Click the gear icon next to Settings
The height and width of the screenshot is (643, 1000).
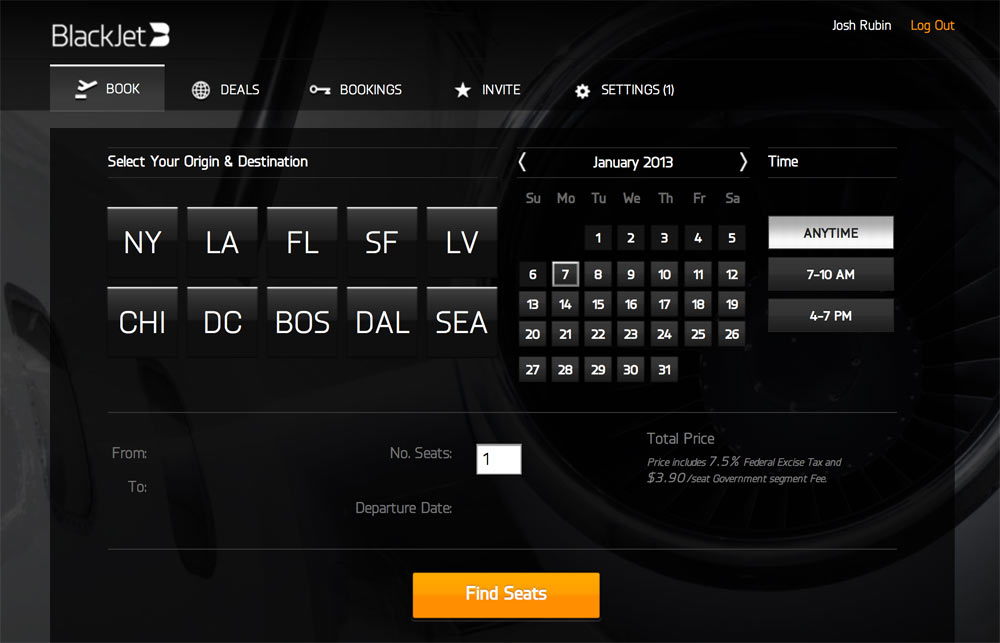pos(582,89)
